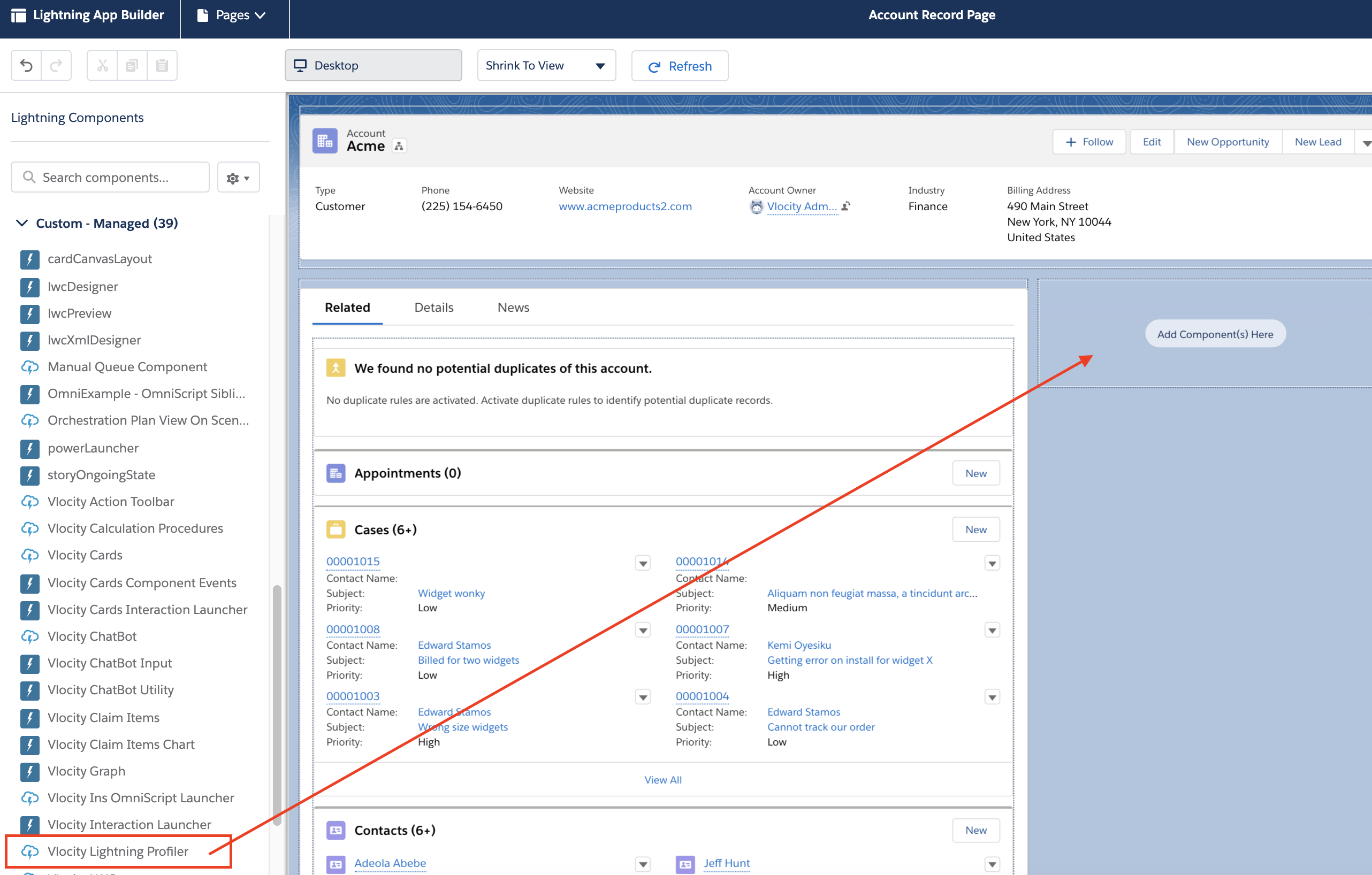1372x875 pixels.
Task: Open the Pages dropdown menu
Action: pos(231,16)
